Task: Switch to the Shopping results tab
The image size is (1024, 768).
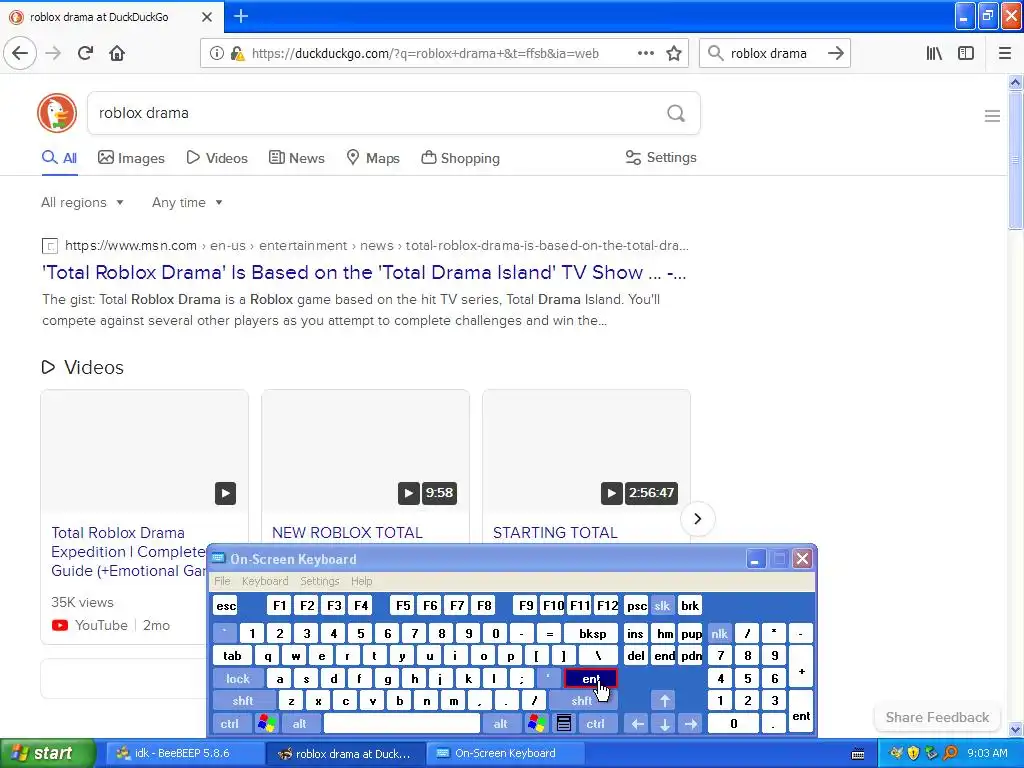Action: click(x=460, y=158)
